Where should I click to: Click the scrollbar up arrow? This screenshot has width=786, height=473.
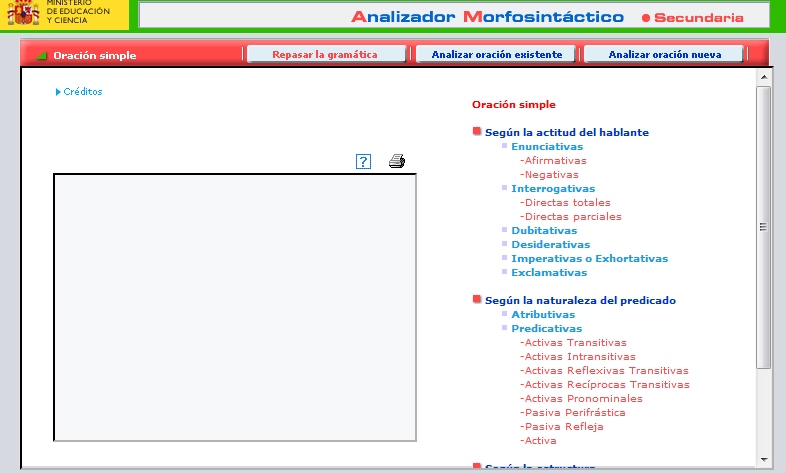(764, 77)
